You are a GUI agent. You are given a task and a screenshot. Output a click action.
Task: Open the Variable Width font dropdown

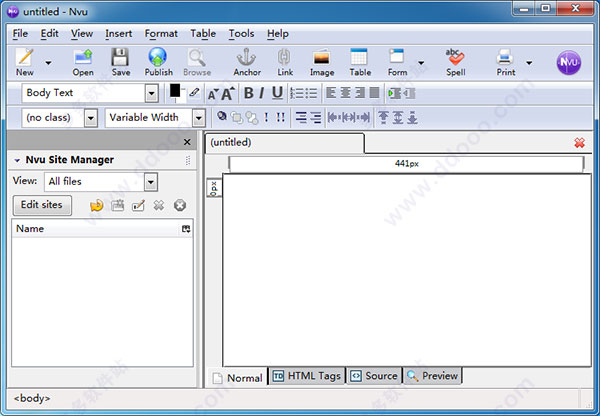tap(199, 118)
